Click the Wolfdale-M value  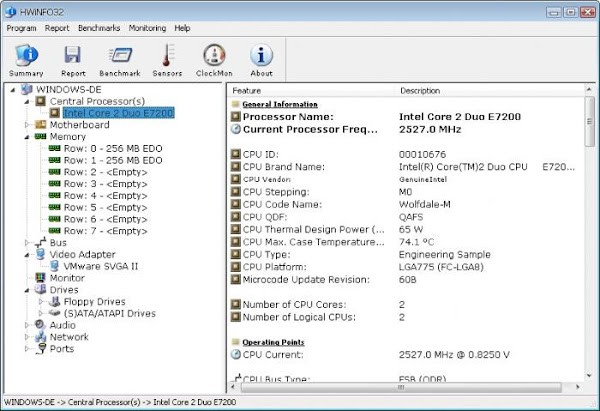pyautogui.click(x=425, y=204)
